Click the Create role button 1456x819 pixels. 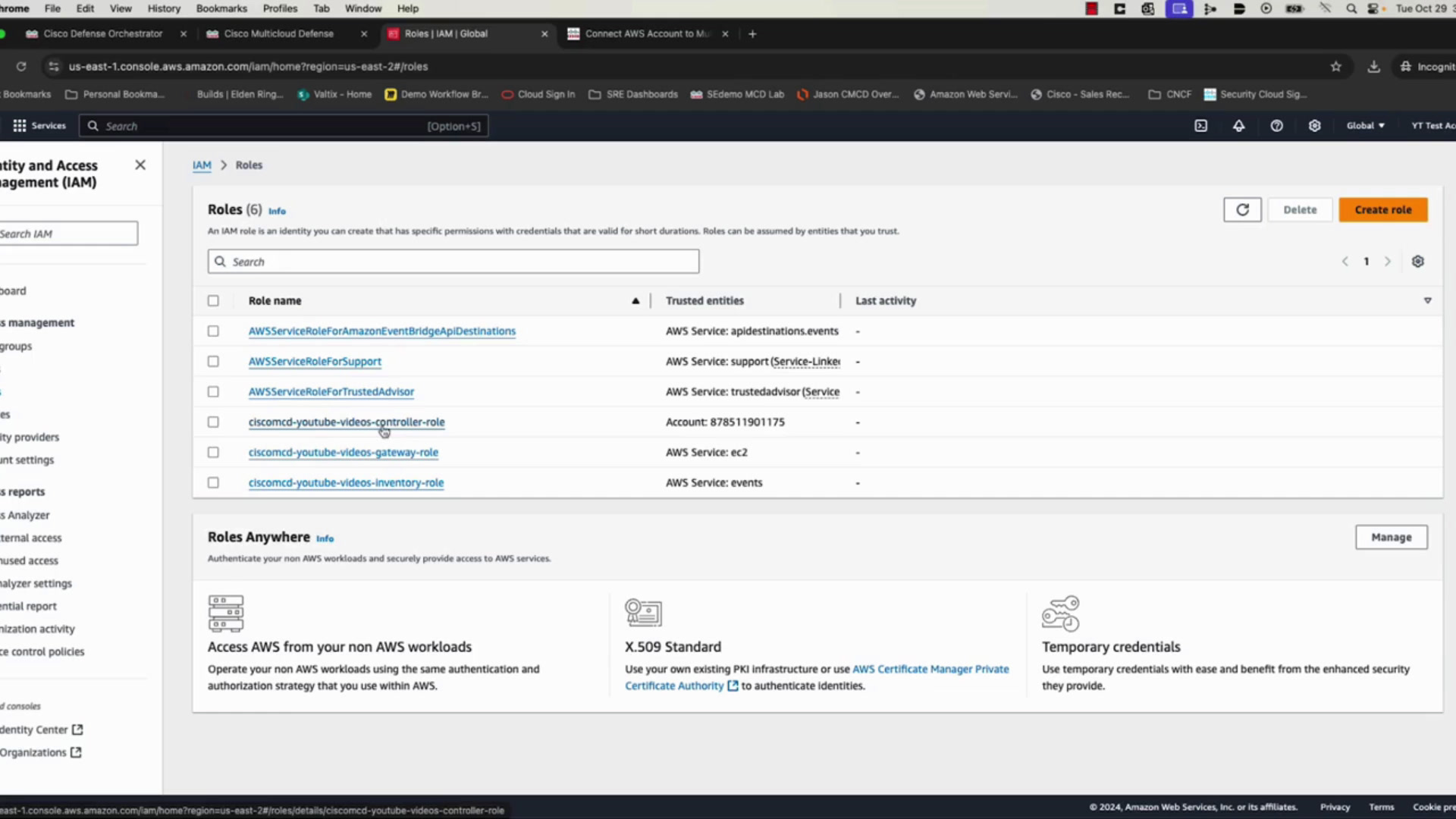pos(1383,210)
